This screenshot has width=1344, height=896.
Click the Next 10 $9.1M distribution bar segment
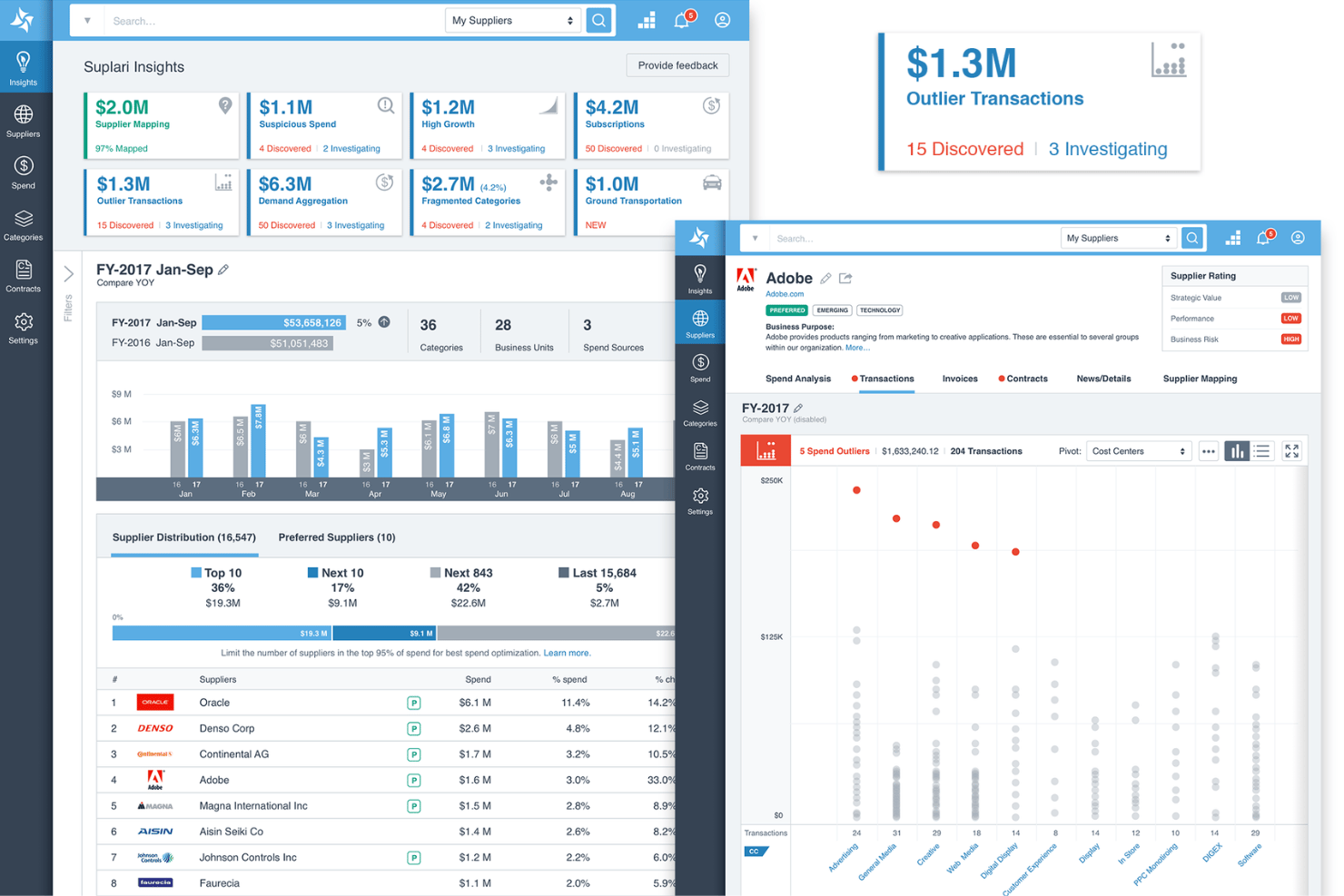click(x=384, y=633)
